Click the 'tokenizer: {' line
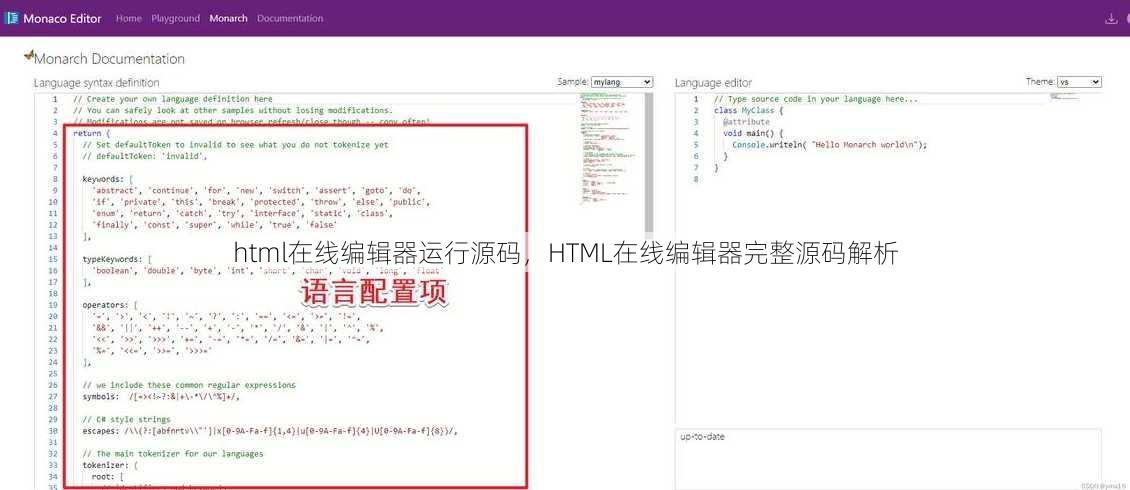 tap(110, 466)
